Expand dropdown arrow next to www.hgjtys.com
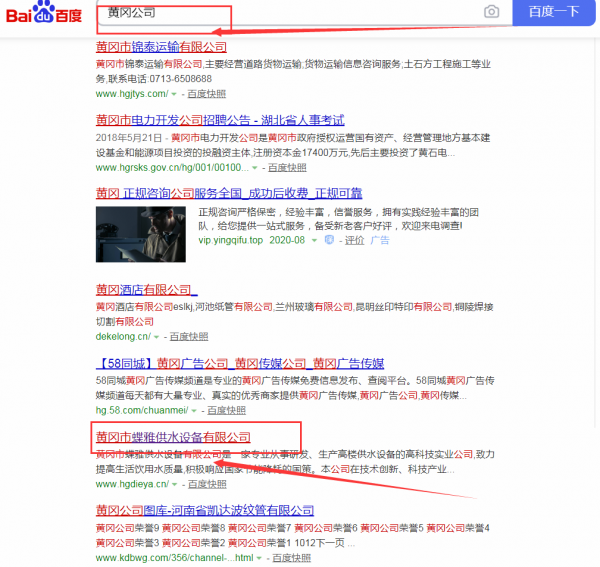Screen dimensions: 600x567 click(x=174, y=95)
